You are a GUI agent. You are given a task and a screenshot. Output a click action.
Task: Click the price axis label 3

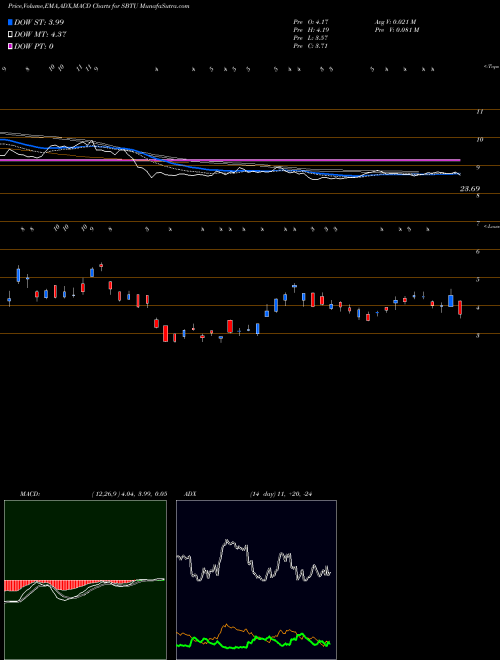tap(478, 335)
